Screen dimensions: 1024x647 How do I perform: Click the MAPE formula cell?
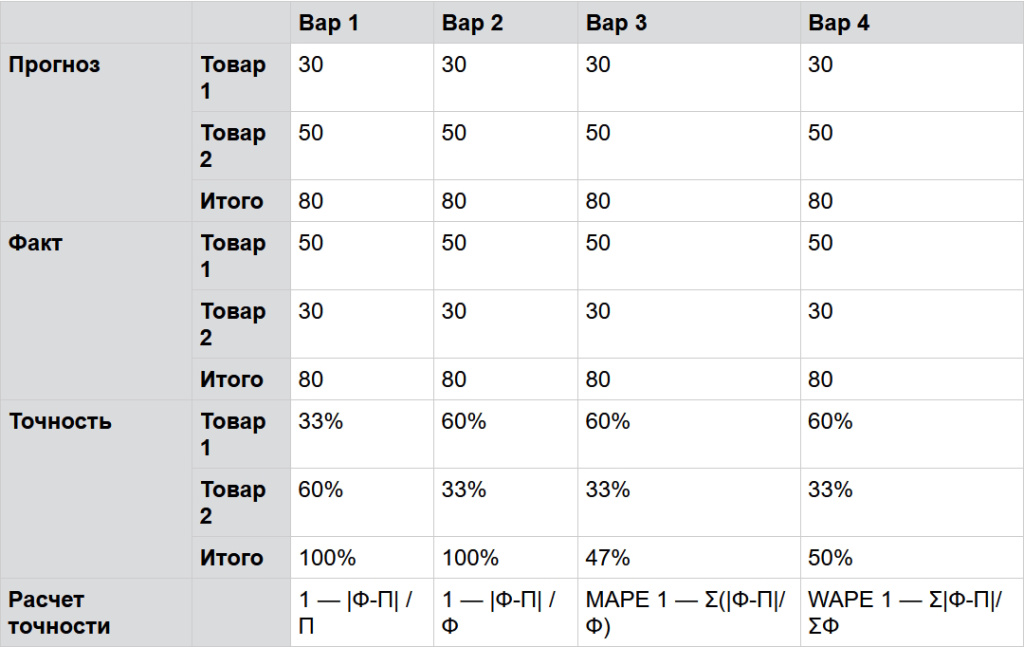[686, 613]
